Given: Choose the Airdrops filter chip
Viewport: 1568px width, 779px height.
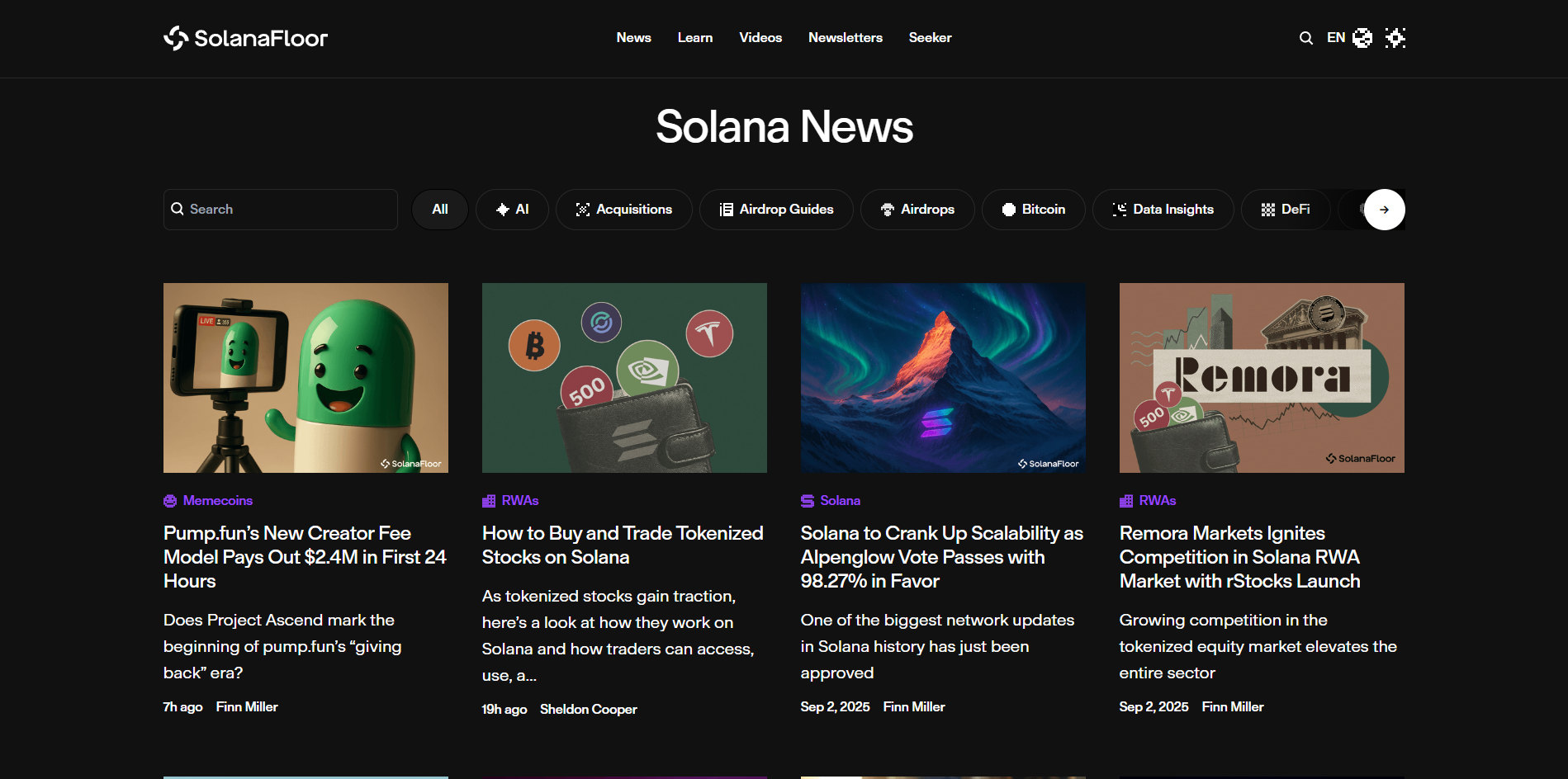Looking at the screenshot, I should click(x=917, y=210).
